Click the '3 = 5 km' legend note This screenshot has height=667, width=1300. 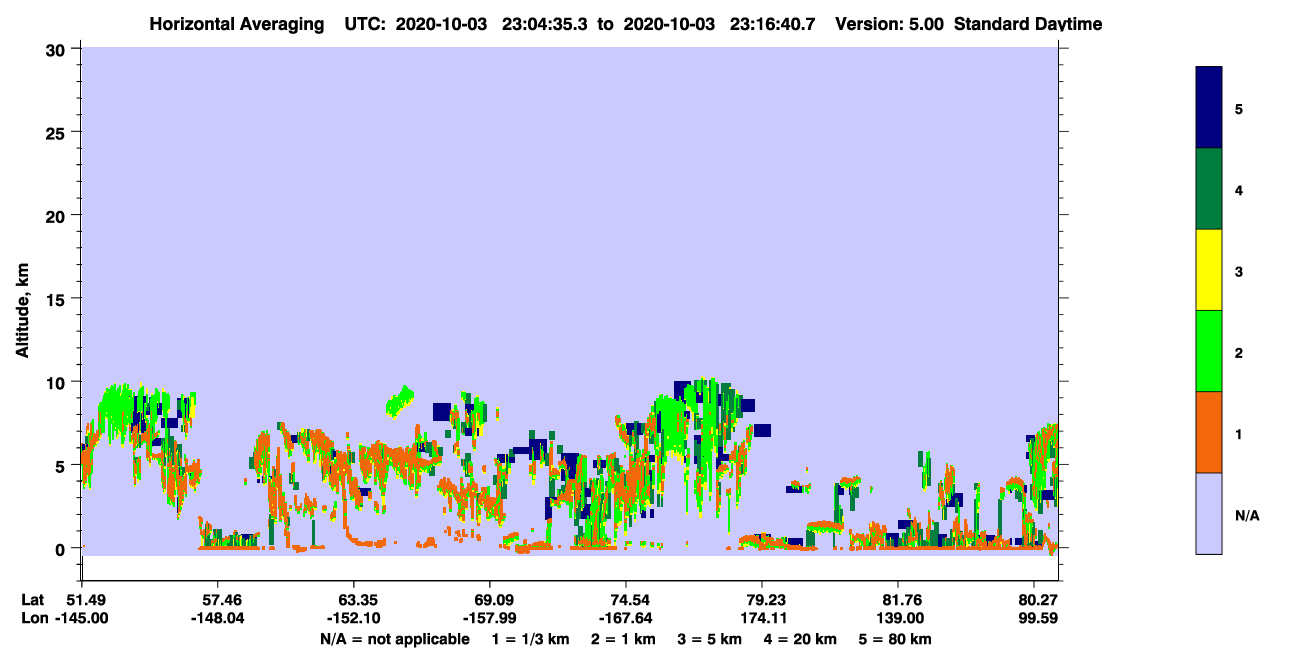tap(710, 638)
